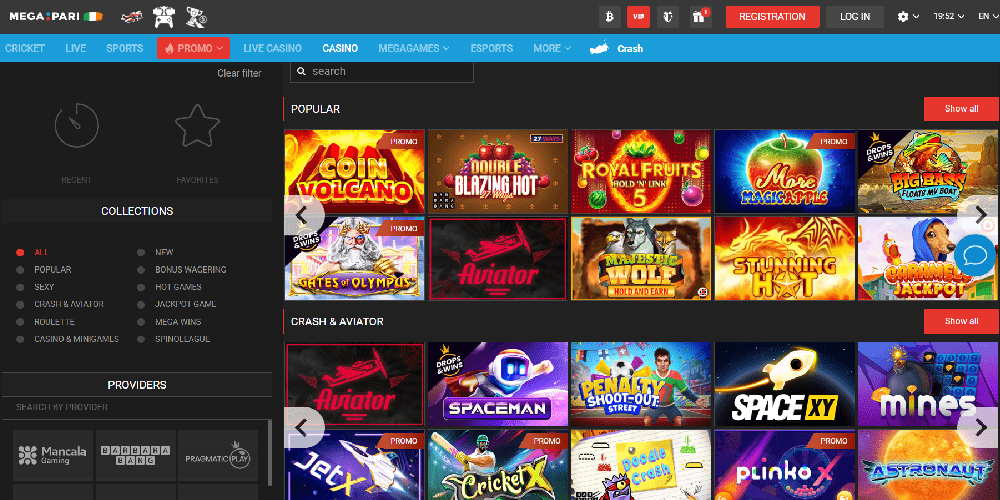This screenshot has width=1000, height=500.
Task: Select the Roulette collection filter
Action: pos(54,322)
